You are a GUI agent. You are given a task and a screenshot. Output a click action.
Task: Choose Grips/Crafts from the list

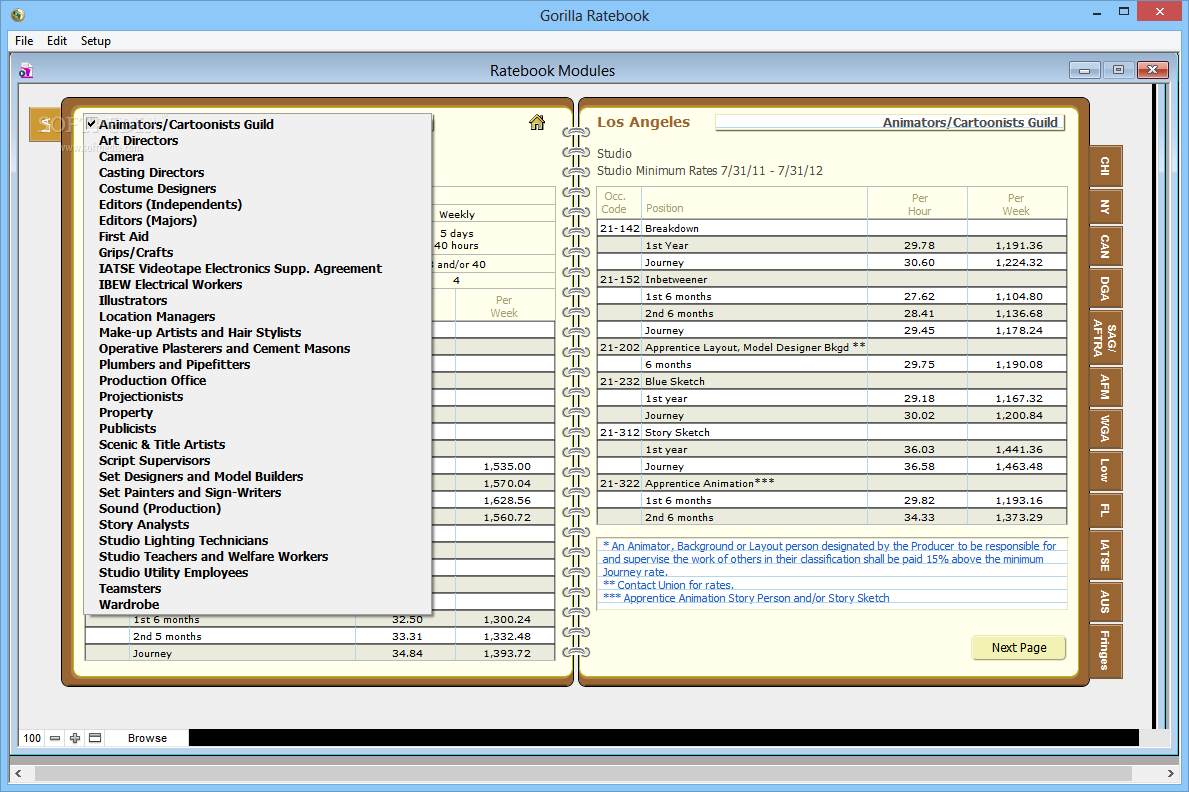pyautogui.click(x=258, y=253)
